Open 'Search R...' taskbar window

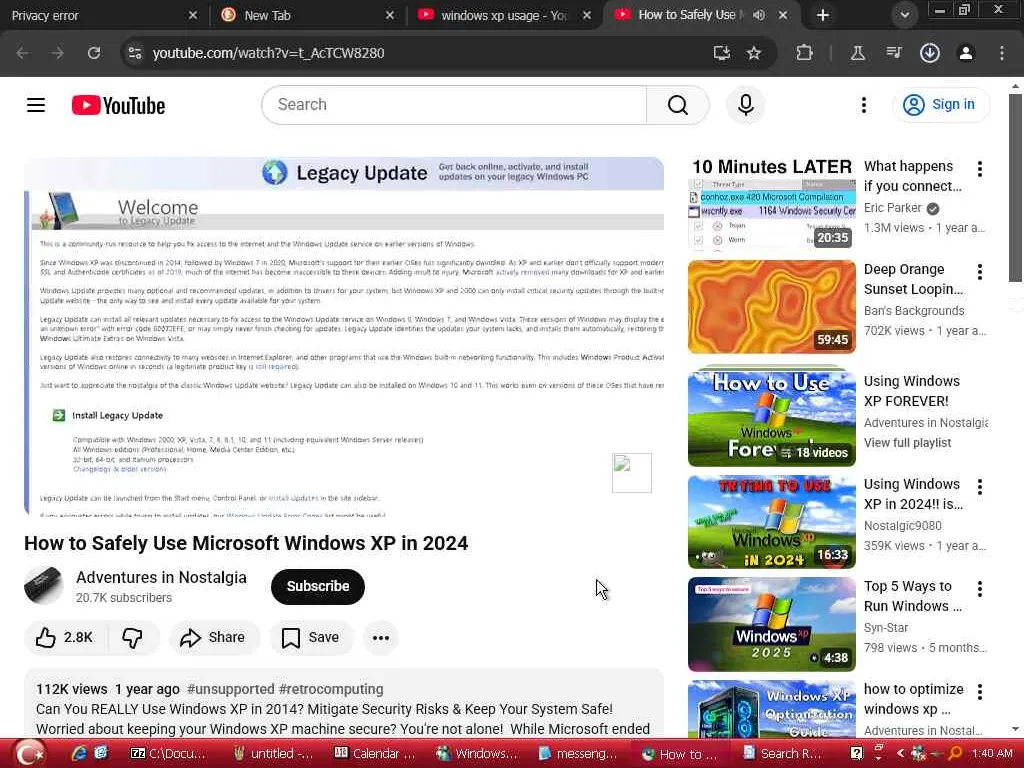[x=782, y=754]
